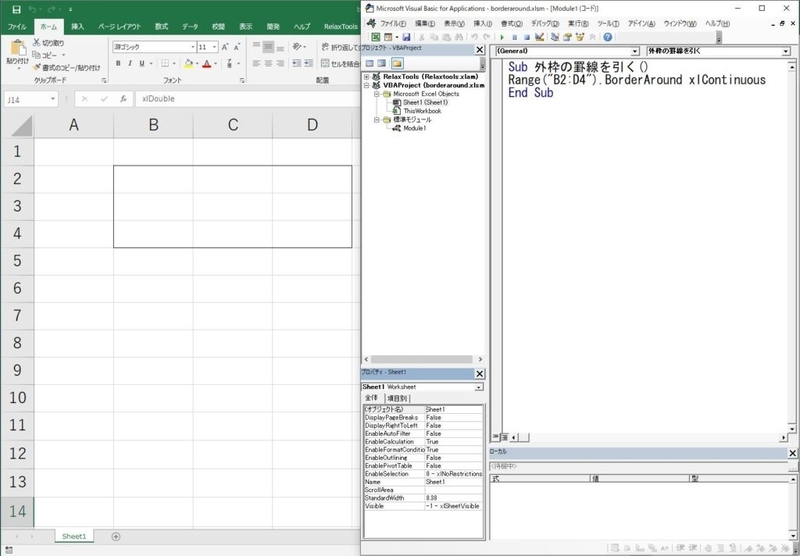Open Project Explorer toolbar icon

point(555,37)
